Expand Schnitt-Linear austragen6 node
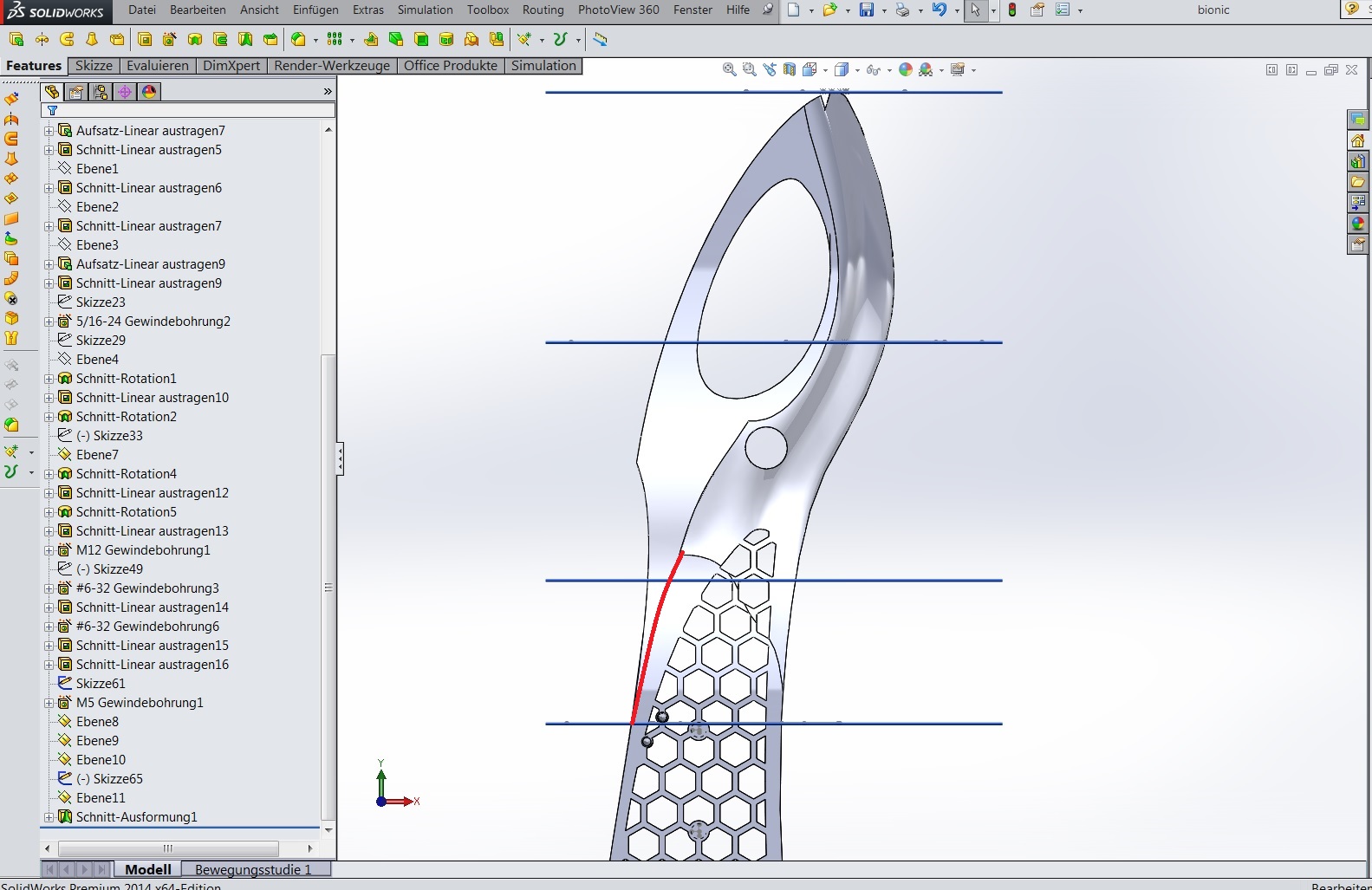The image size is (1372, 890). (49, 188)
